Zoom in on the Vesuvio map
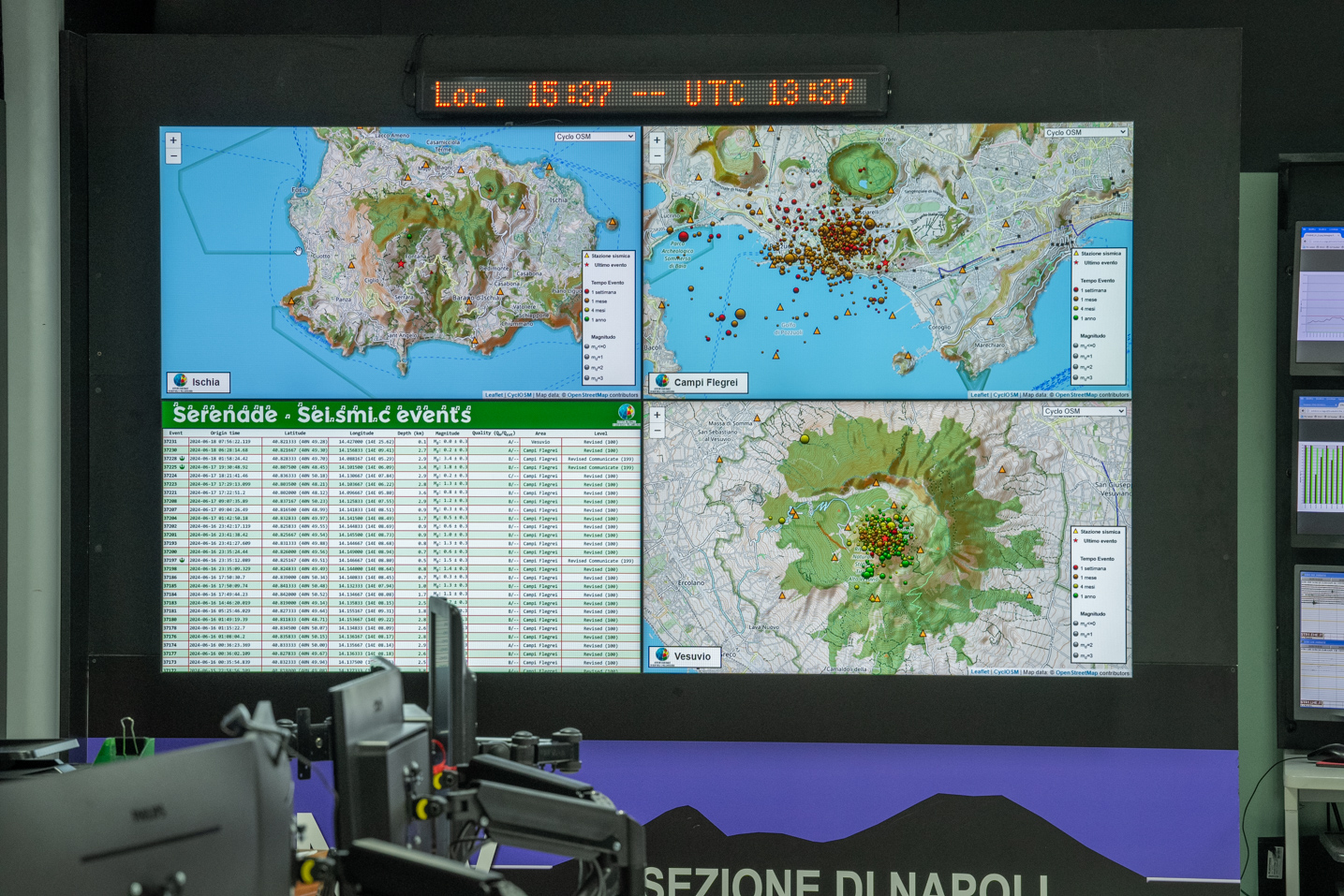1344x896 pixels. pyautogui.click(x=657, y=415)
